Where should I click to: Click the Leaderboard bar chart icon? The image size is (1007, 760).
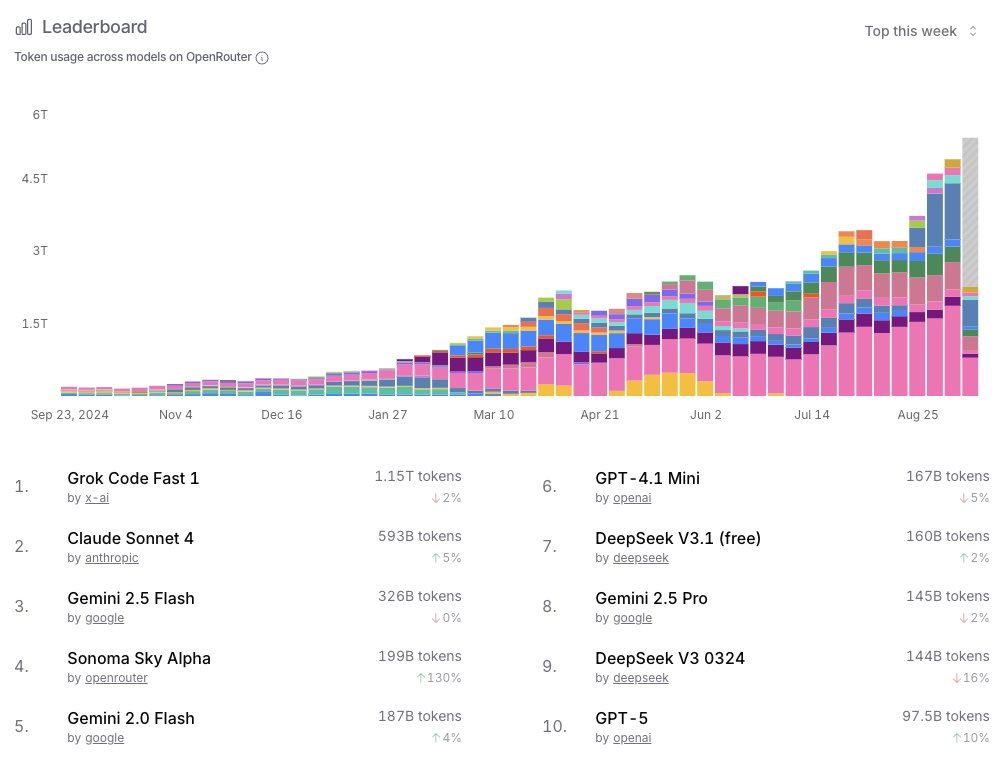tap(24, 27)
